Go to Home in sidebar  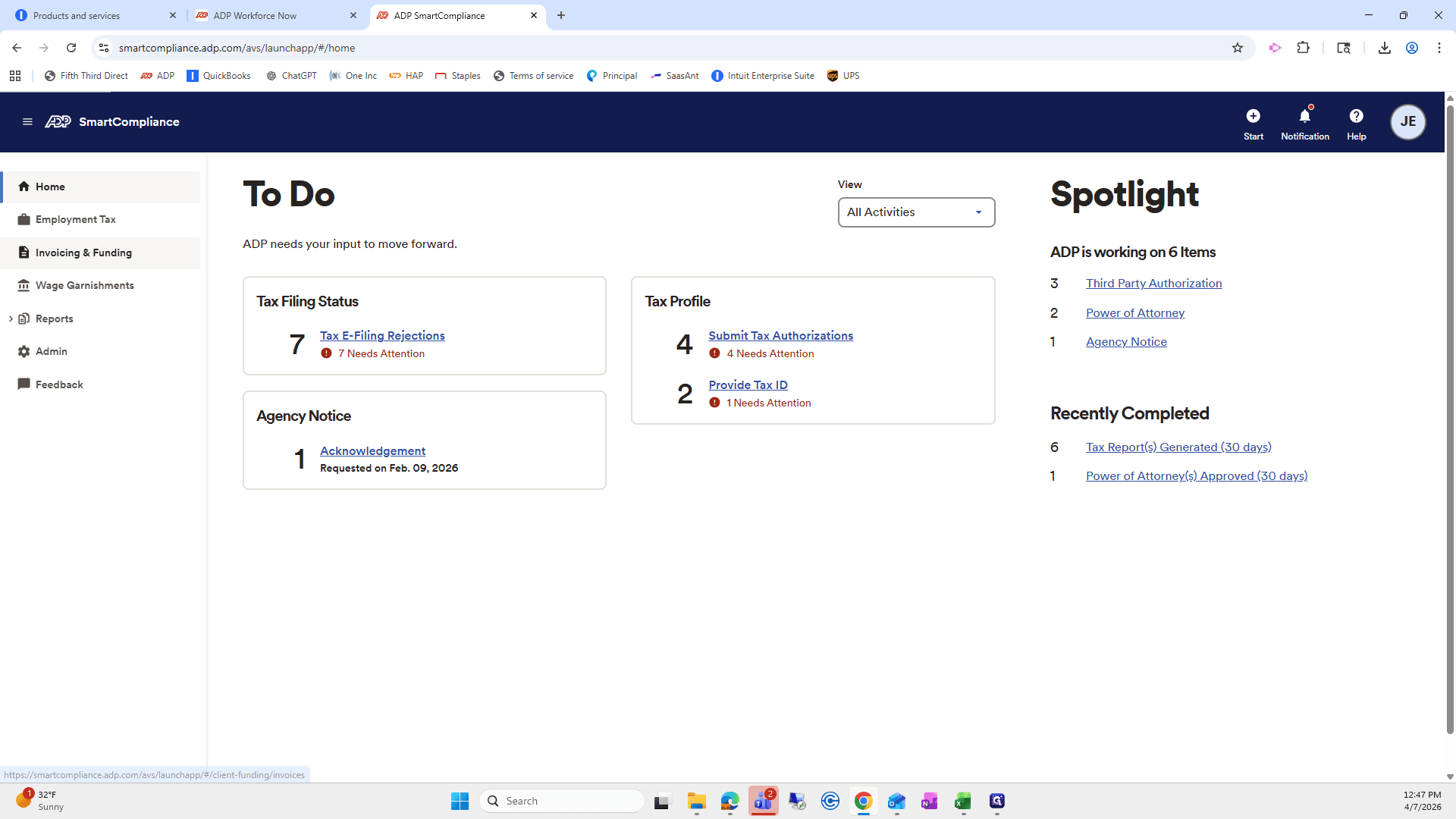coord(101,187)
